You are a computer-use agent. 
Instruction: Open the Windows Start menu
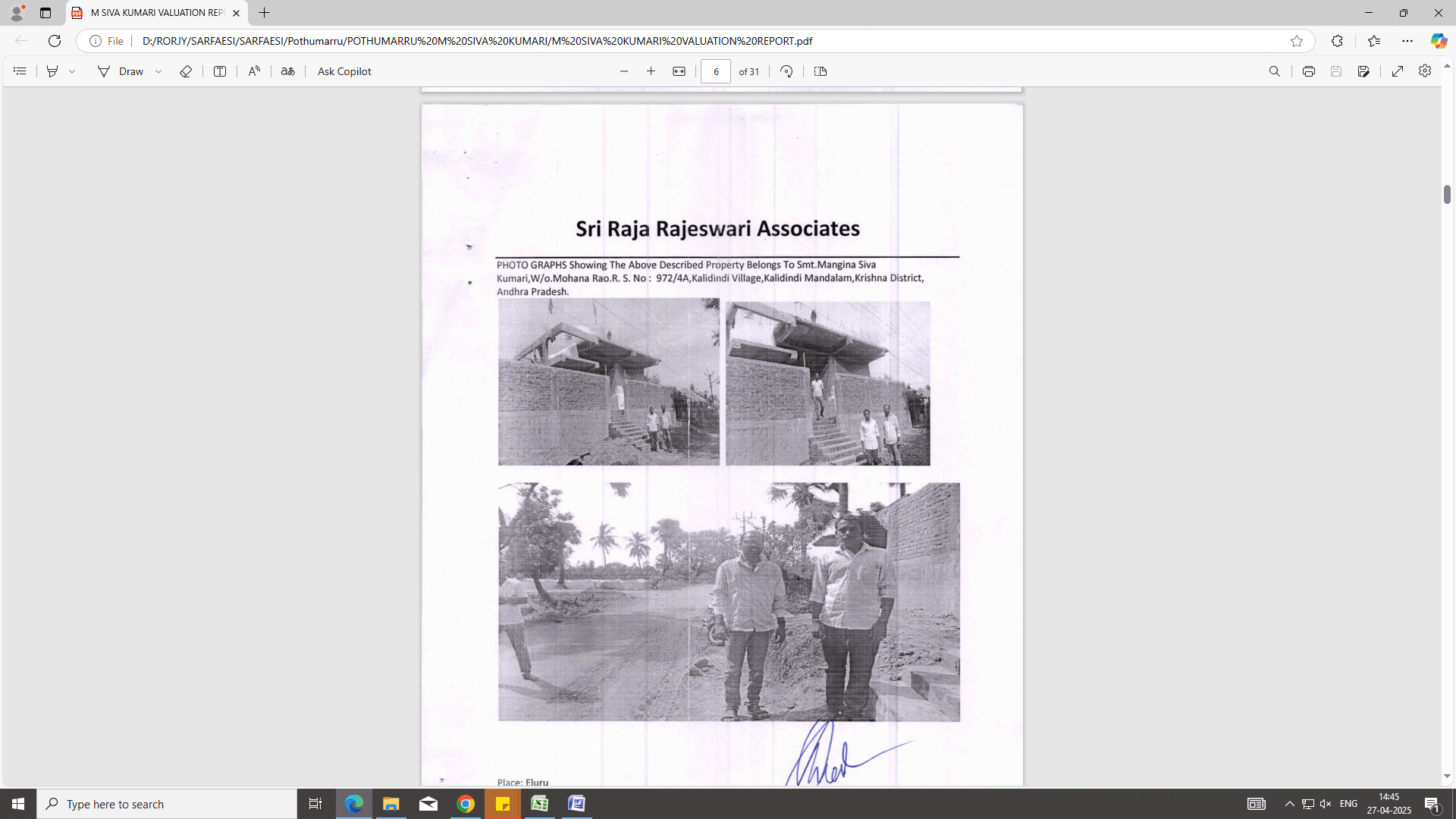(x=18, y=804)
